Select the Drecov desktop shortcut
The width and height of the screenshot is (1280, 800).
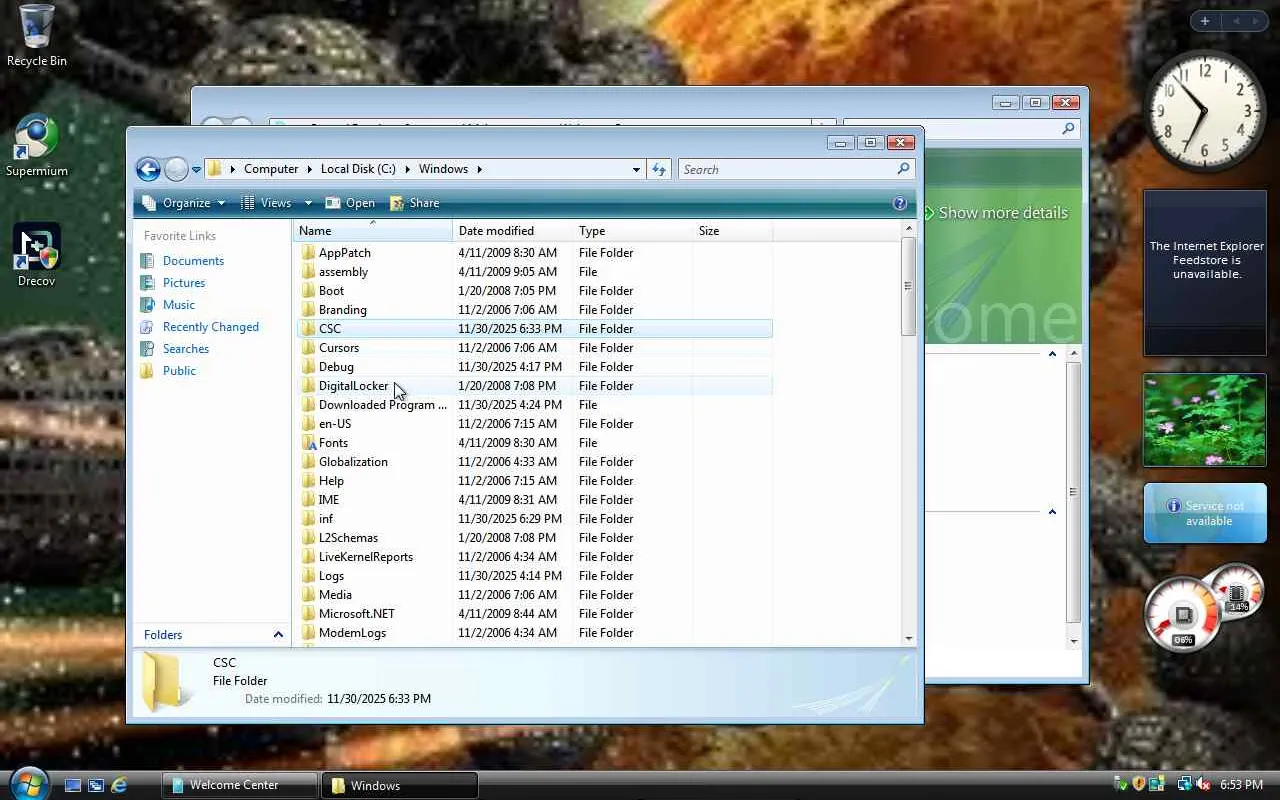point(37,256)
